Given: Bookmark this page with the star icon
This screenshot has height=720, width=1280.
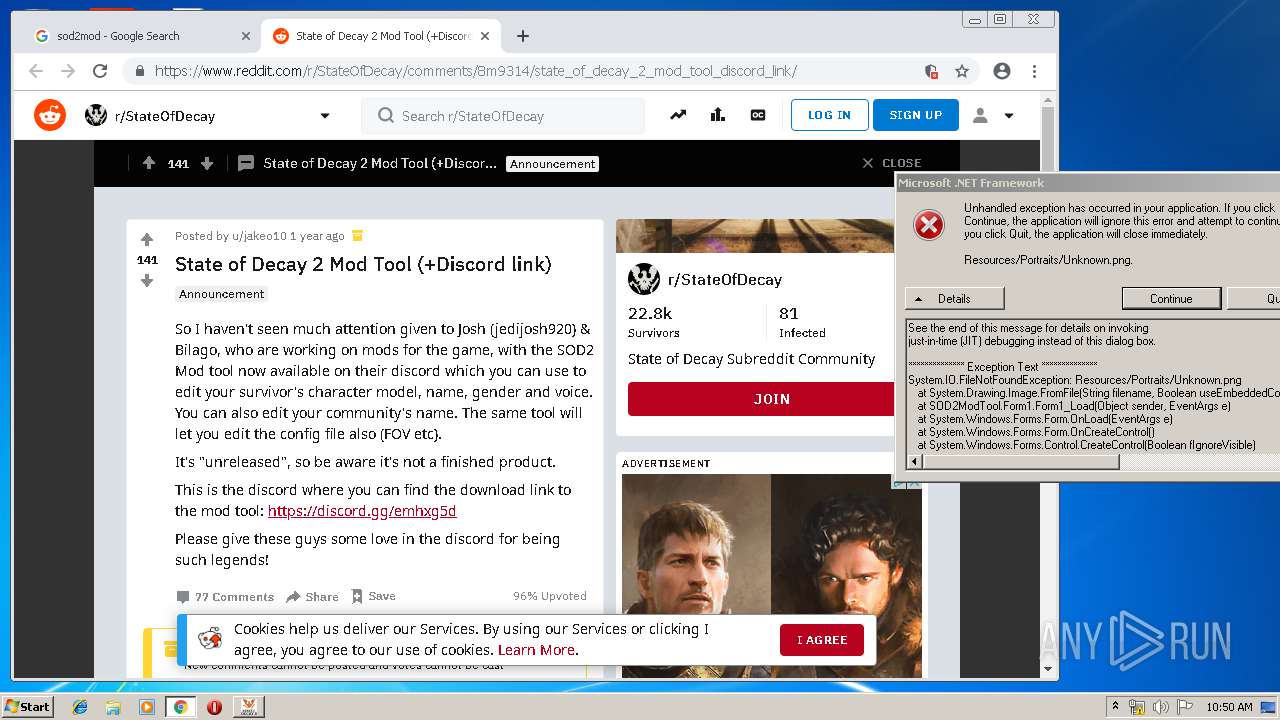Looking at the screenshot, I should click(x=962, y=71).
